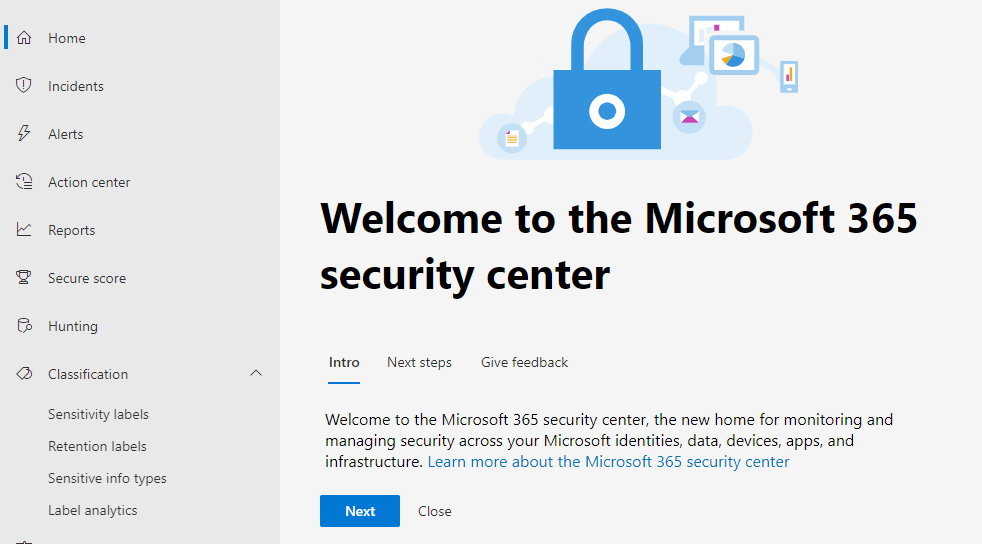Open Incidents via the shield icon
982x544 pixels.
click(24, 85)
